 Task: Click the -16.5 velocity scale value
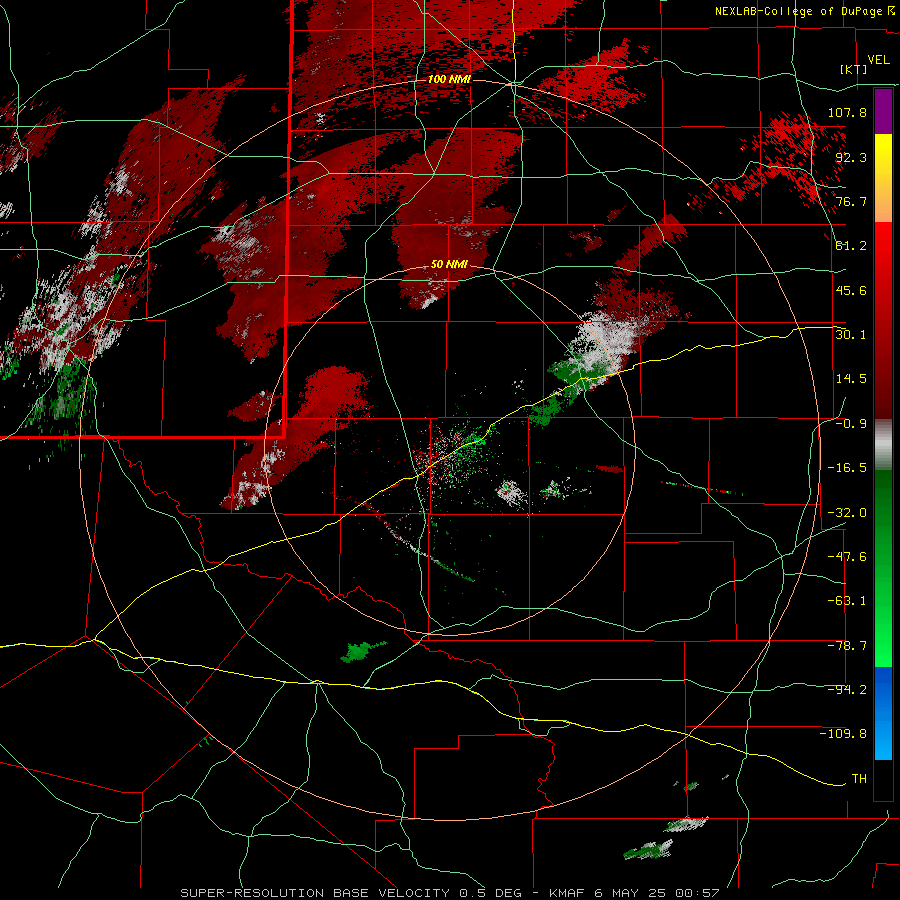point(847,468)
